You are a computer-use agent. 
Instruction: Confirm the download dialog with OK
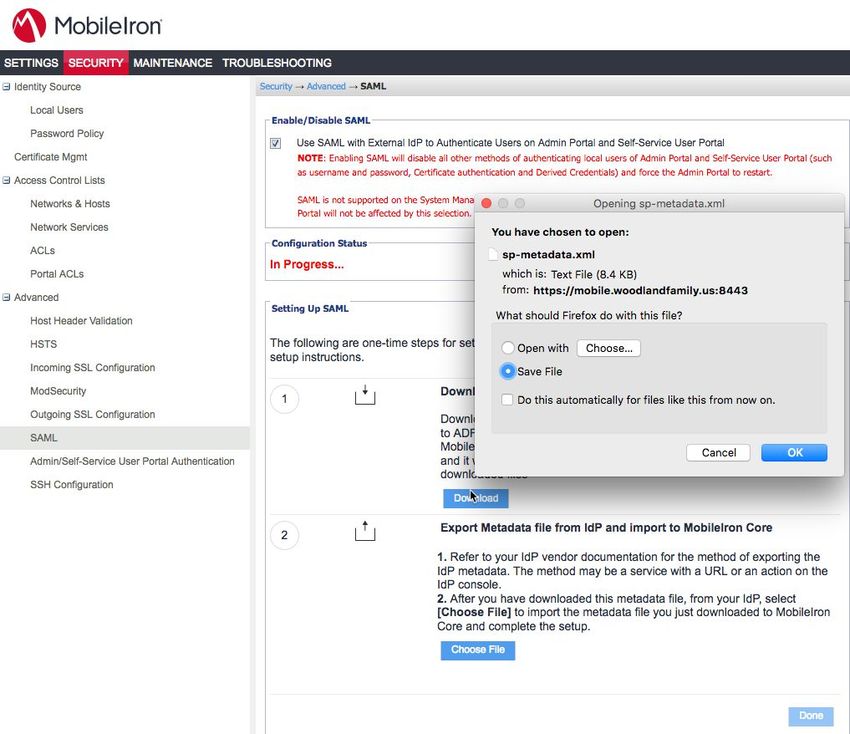794,453
